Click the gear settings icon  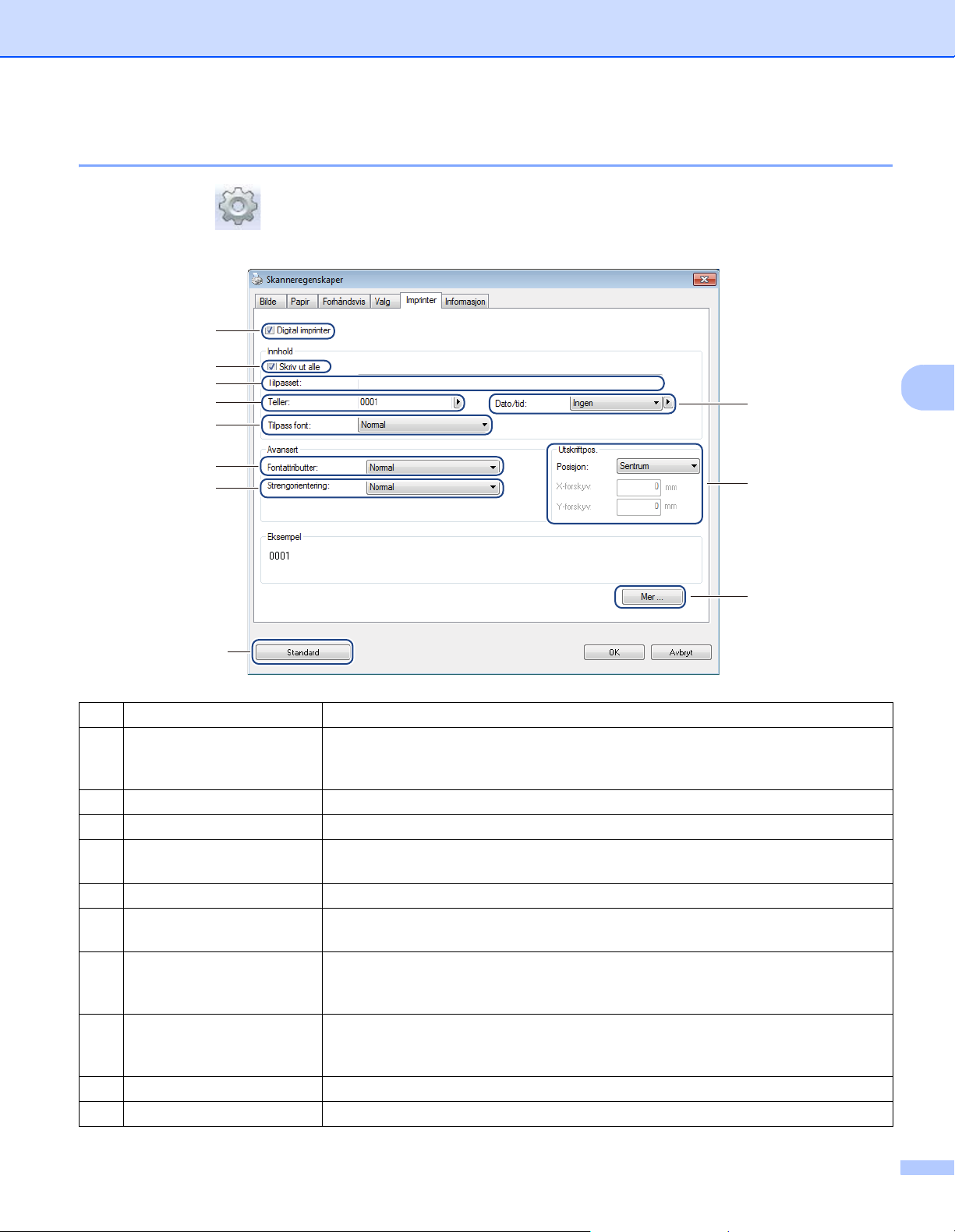point(238,207)
